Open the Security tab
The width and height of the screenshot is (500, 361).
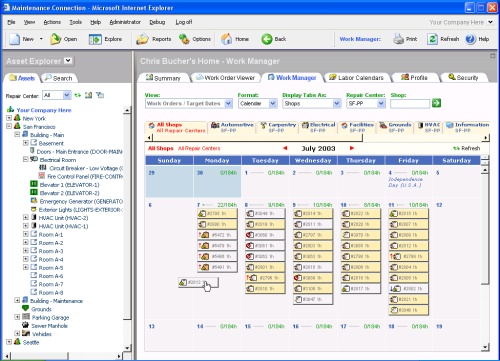(x=463, y=78)
